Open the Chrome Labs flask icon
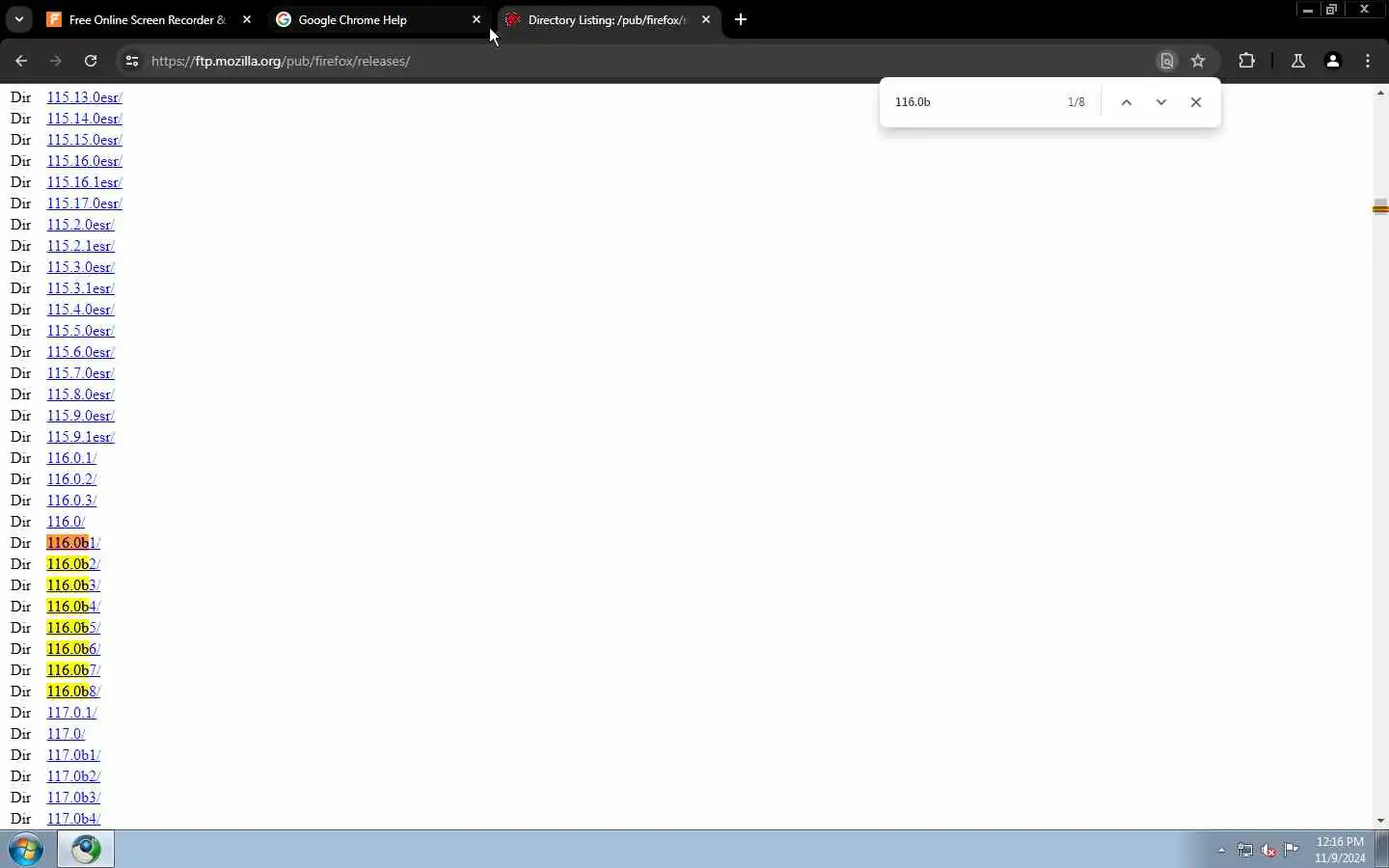This screenshot has height=868, width=1389. click(1298, 61)
